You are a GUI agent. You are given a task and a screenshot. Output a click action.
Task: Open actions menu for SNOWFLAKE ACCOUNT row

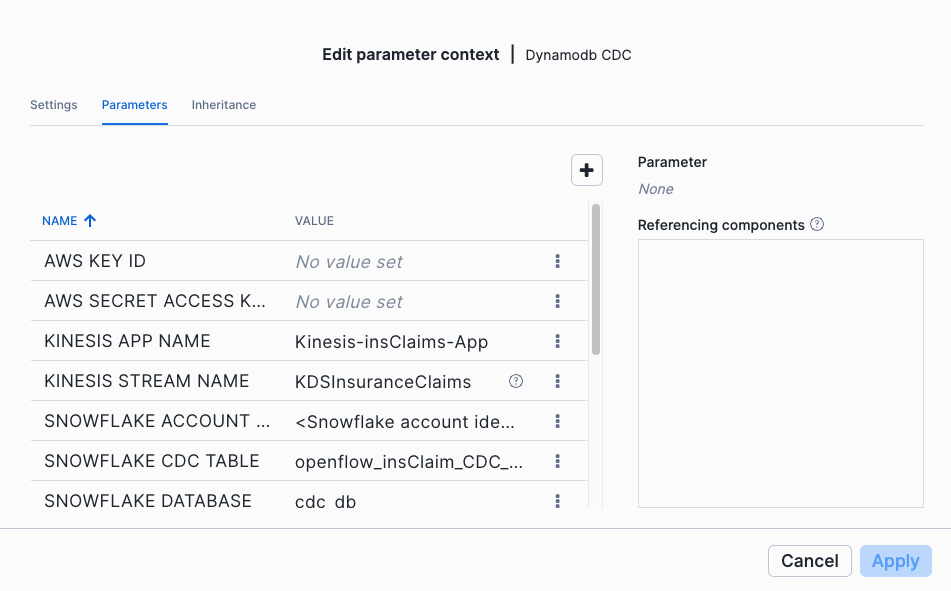[x=557, y=421]
